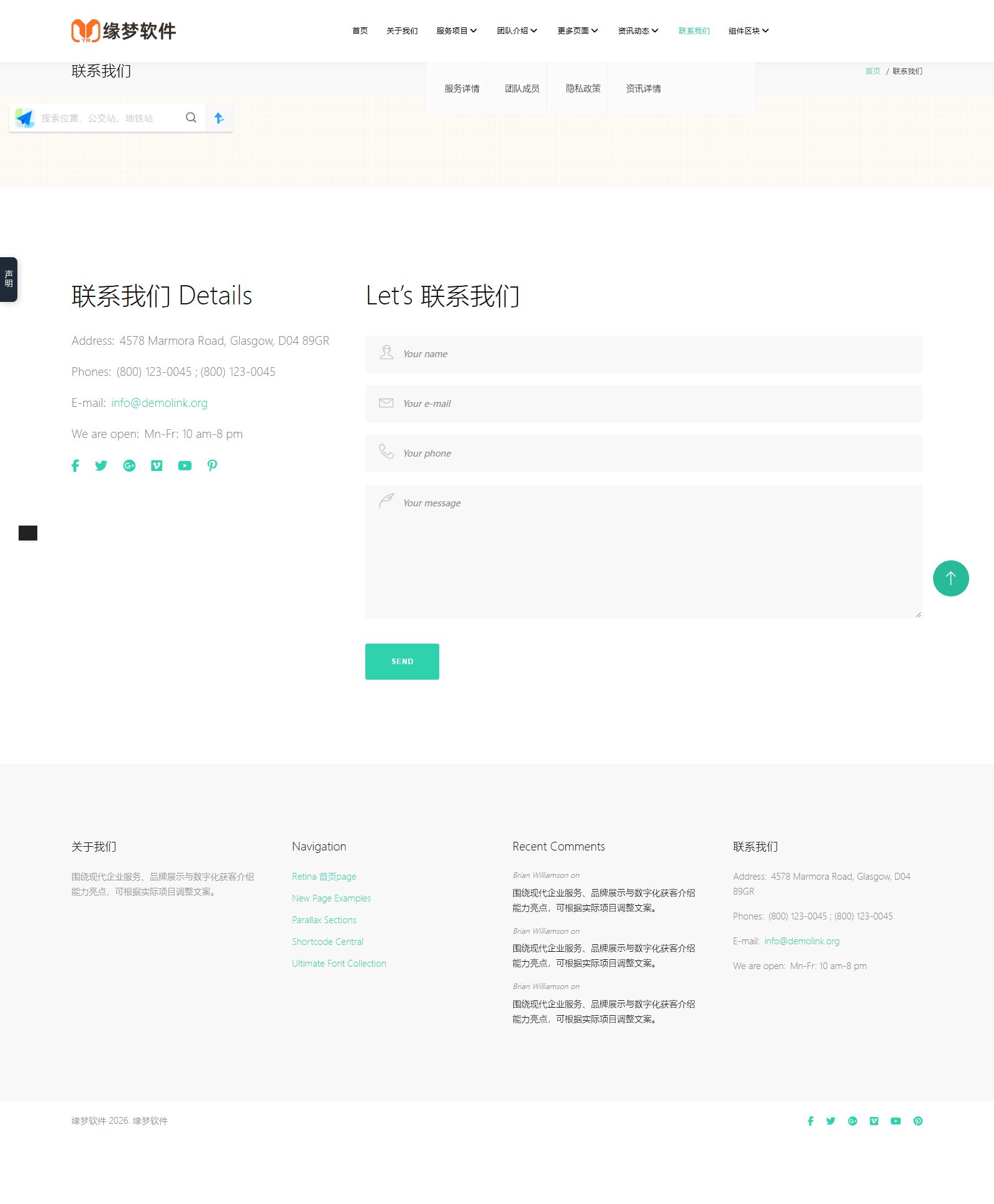Click the map search magnifier icon
This screenshot has width=994, height=1204.
coord(191,117)
